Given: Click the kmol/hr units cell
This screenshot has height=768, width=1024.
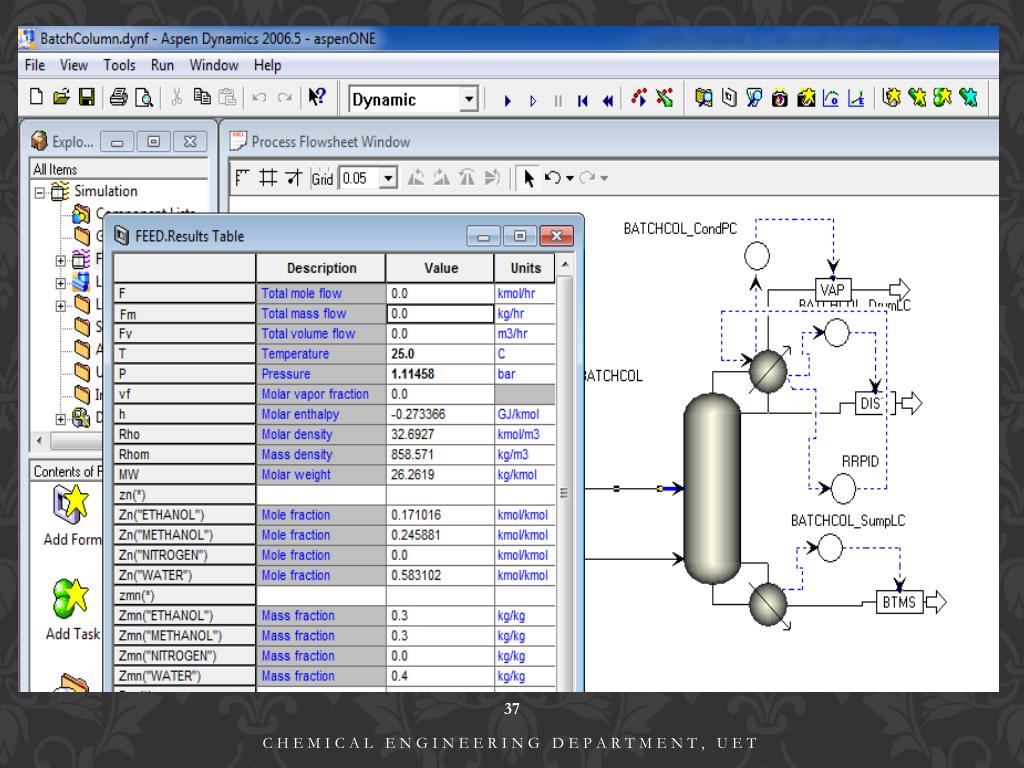Looking at the screenshot, I should point(525,294).
